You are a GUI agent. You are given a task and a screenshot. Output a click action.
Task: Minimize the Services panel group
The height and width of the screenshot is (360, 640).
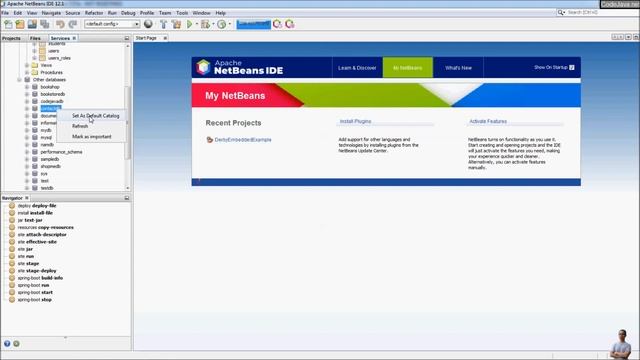coord(127,38)
